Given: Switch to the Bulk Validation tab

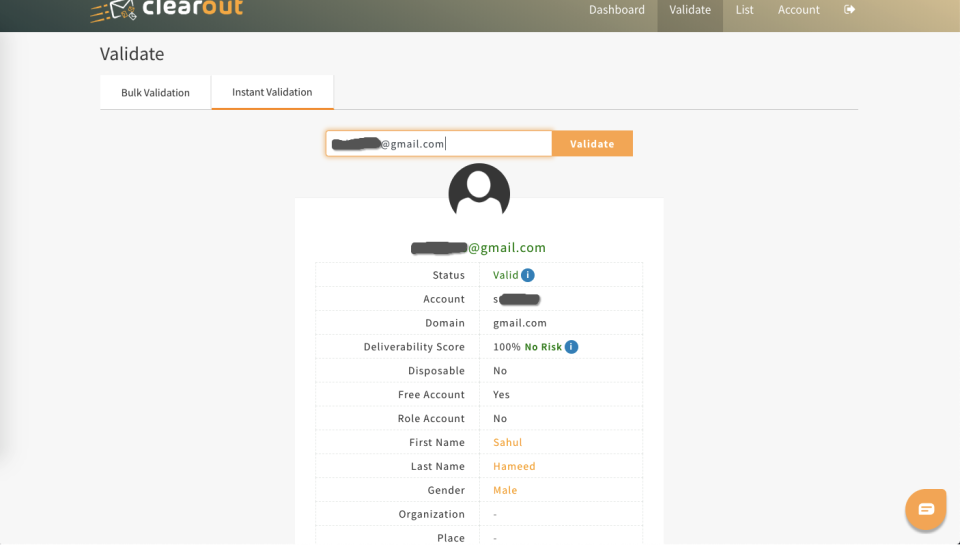Looking at the screenshot, I should click(155, 93).
